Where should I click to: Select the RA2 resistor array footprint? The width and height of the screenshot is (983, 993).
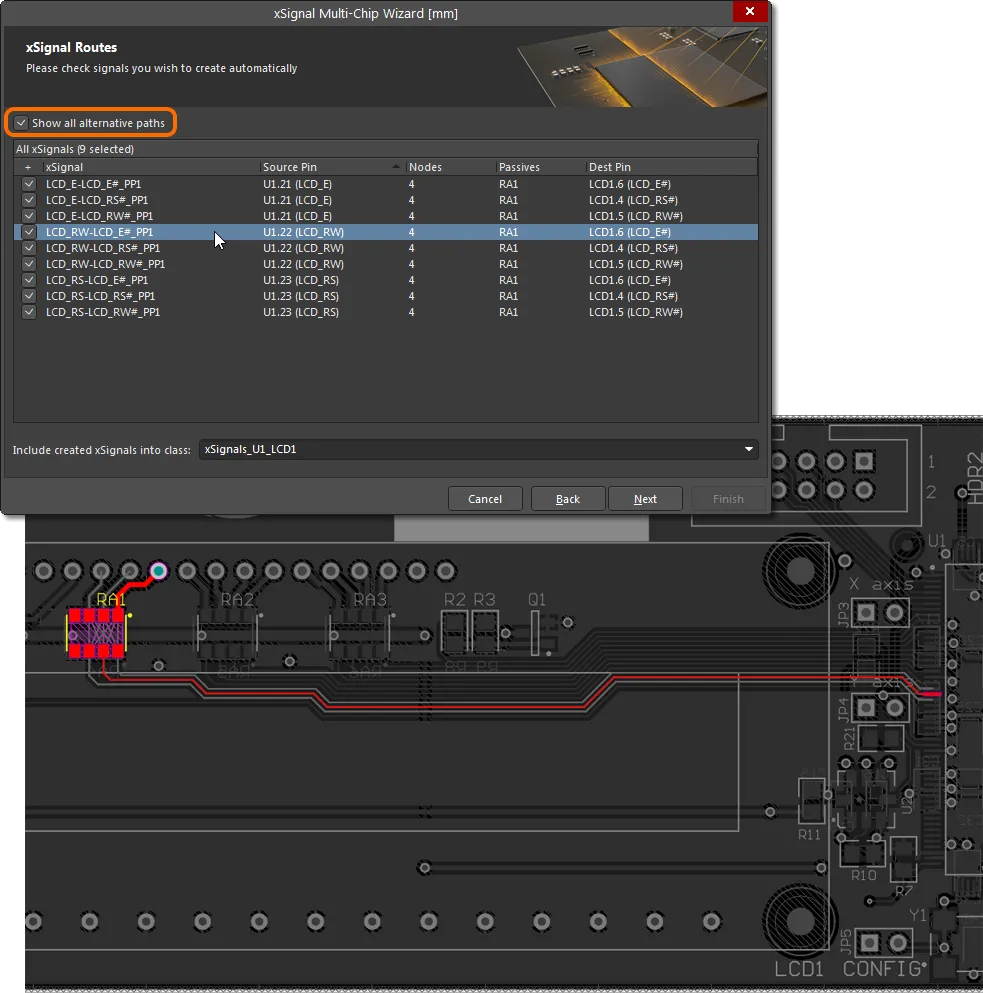point(227,633)
